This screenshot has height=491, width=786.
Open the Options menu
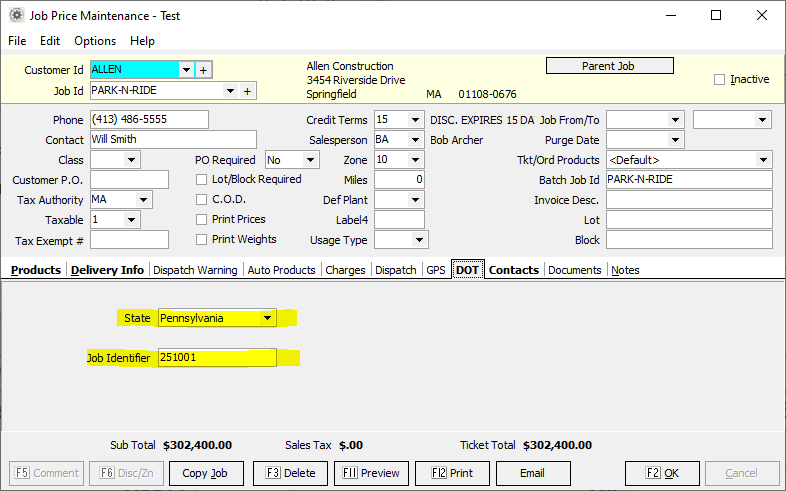click(95, 41)
